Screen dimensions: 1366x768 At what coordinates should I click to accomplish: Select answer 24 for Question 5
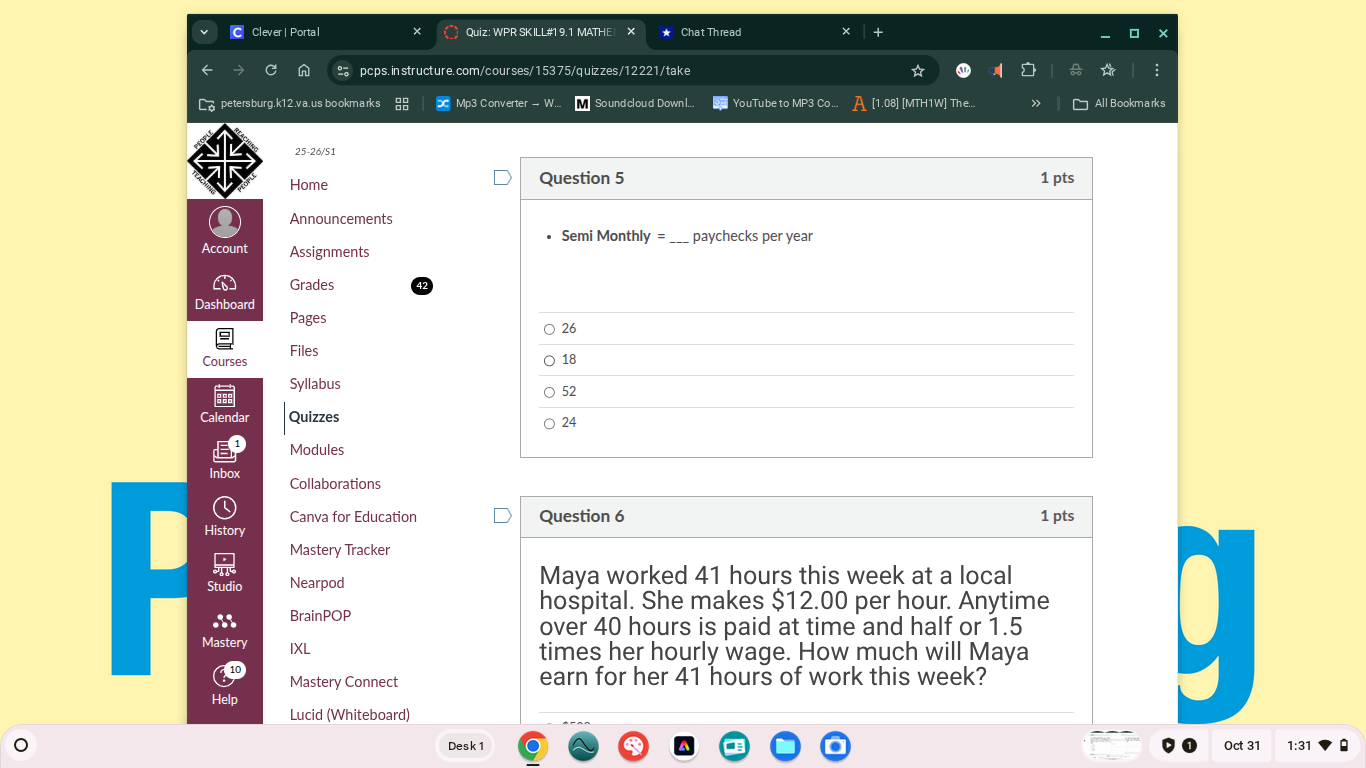[x=549, y=423]
